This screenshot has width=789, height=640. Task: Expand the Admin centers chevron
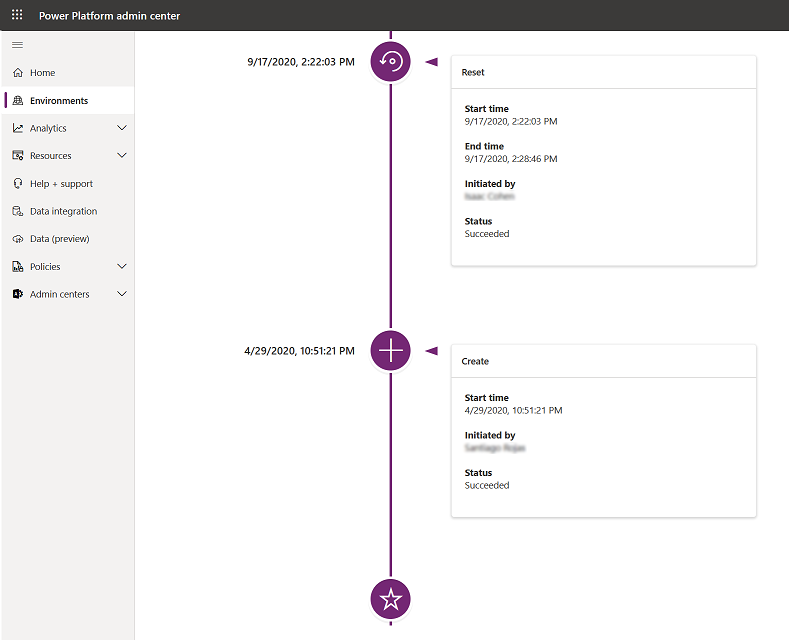tap(122, 294)
